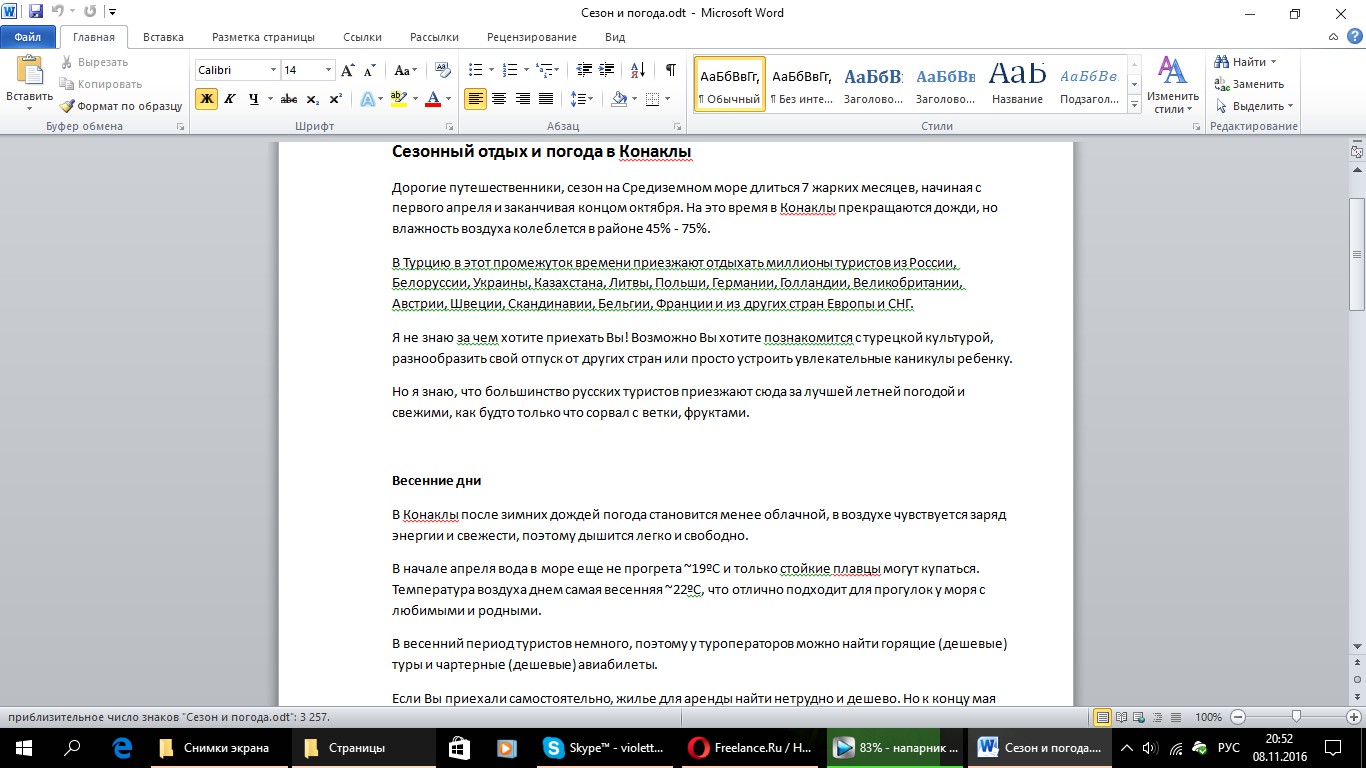Click the line spacing icon

[x=577, y=99]
